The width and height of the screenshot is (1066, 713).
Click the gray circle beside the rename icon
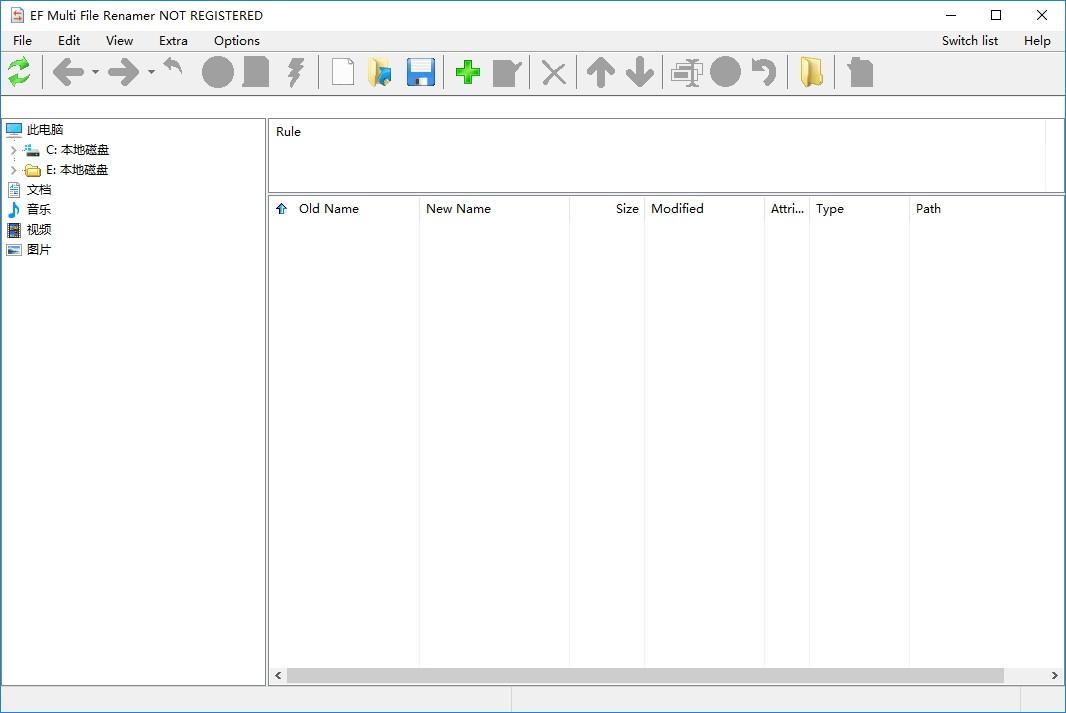[x=725, y=72]
